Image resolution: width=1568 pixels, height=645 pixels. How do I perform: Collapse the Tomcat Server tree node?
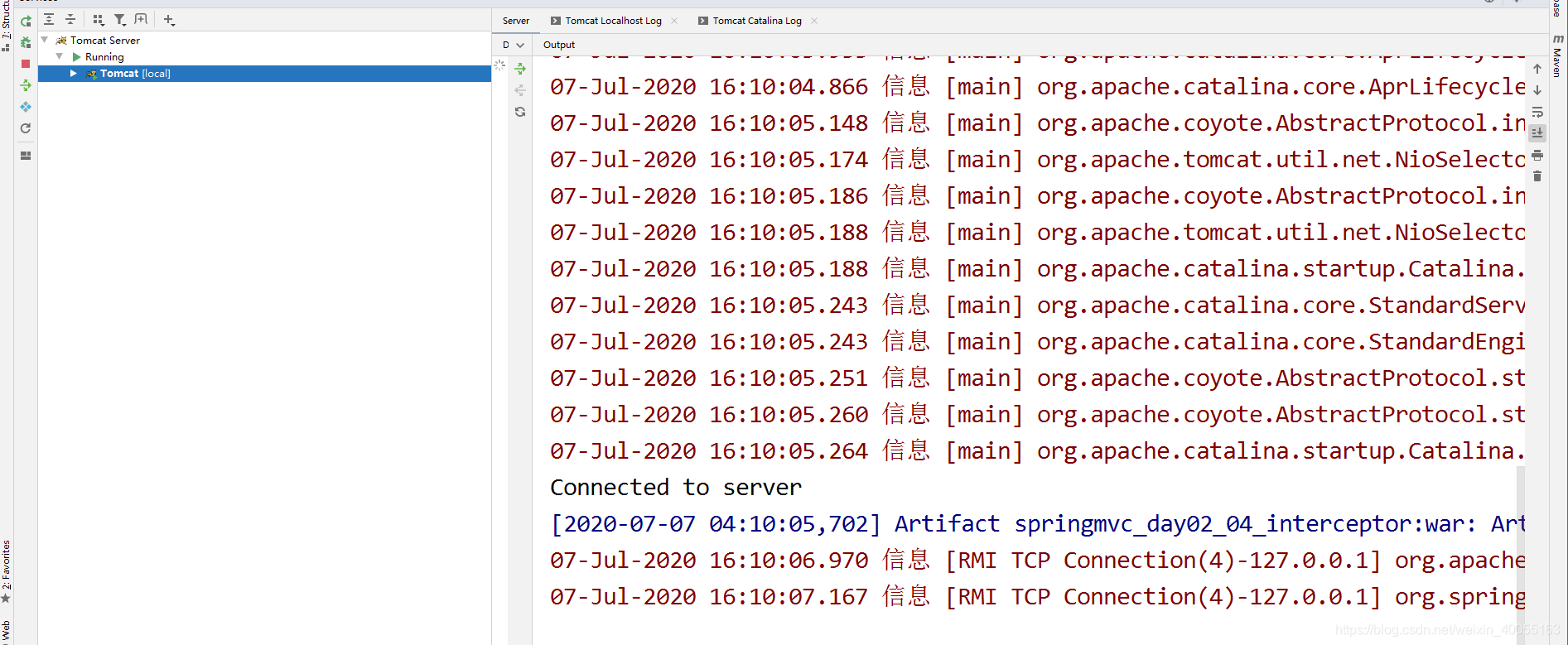45,40
